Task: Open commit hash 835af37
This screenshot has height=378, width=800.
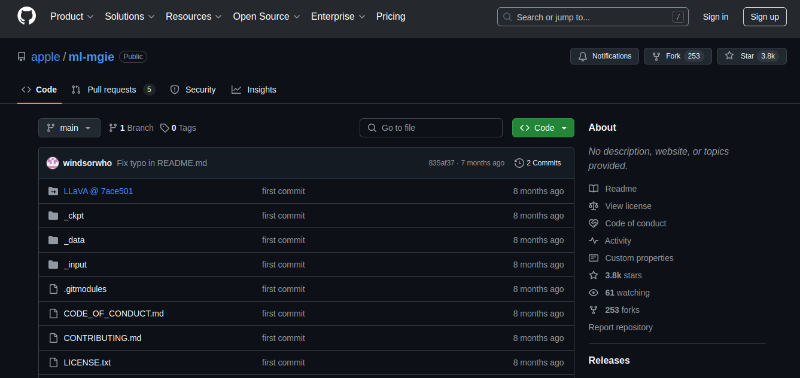Action: (x=441, y=163)
